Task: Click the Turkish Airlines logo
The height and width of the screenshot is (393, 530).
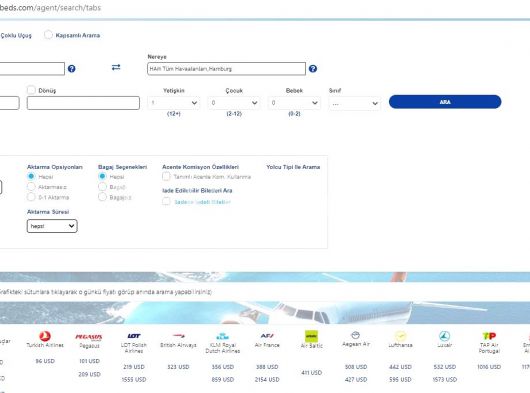Action: (x=45, y=336)
